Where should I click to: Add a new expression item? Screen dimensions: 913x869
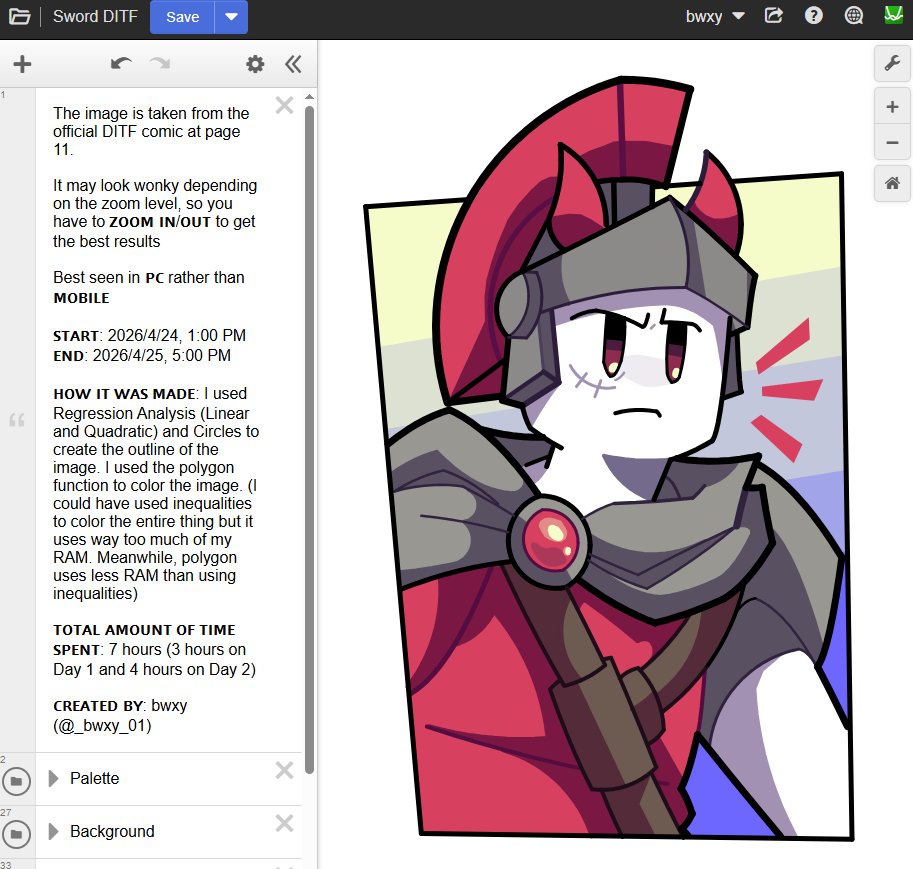point(22,64)
